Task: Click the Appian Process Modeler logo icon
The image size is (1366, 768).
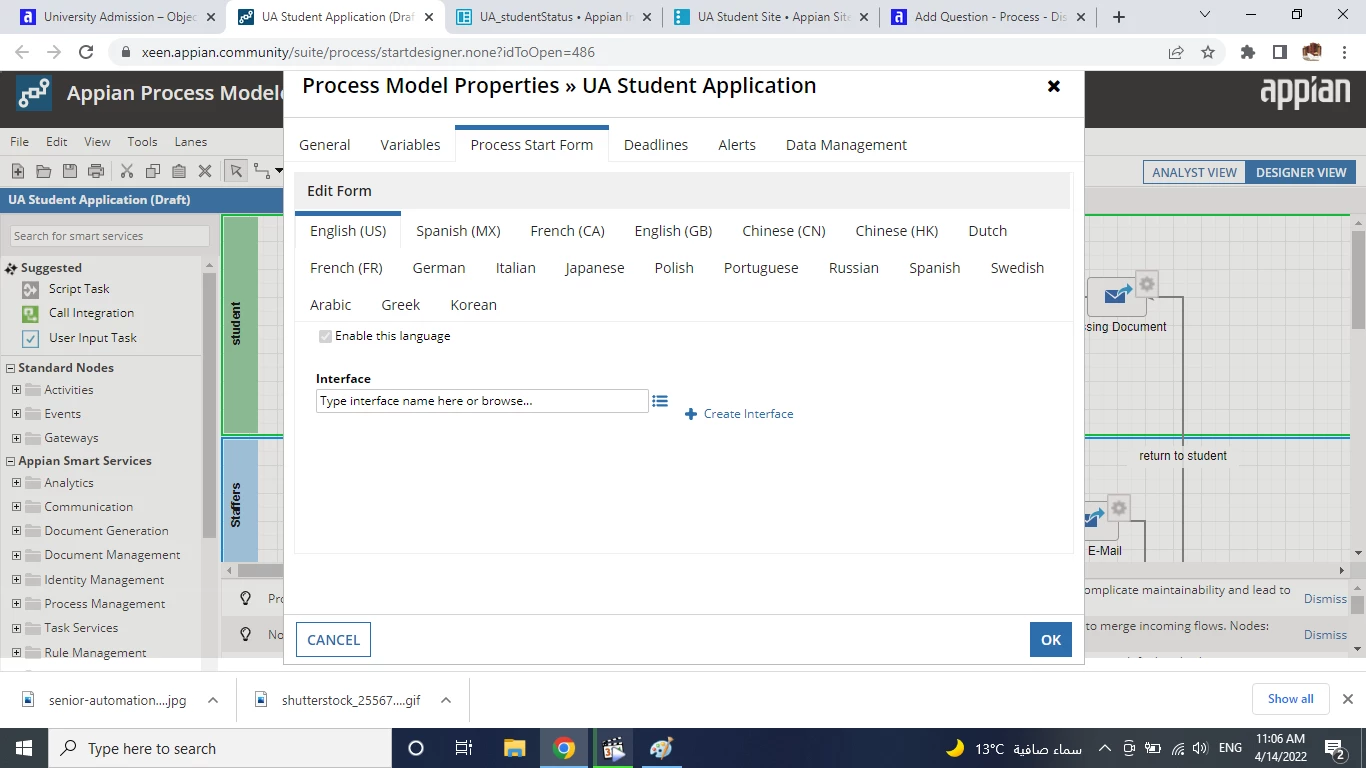Action: pyautogui.click(x=33, y=94)
